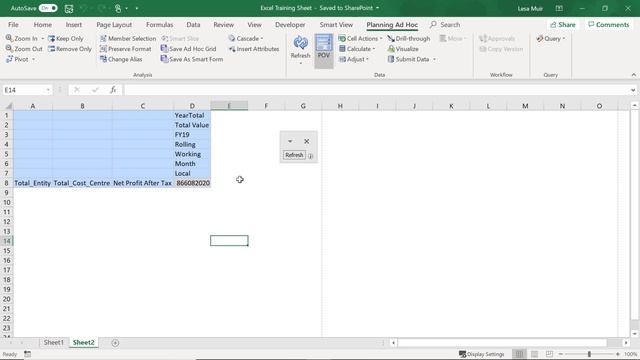This screenshot has height=360, width=640.
Task: Collapse the ribbon with the chevron
Action: (633, 75)
